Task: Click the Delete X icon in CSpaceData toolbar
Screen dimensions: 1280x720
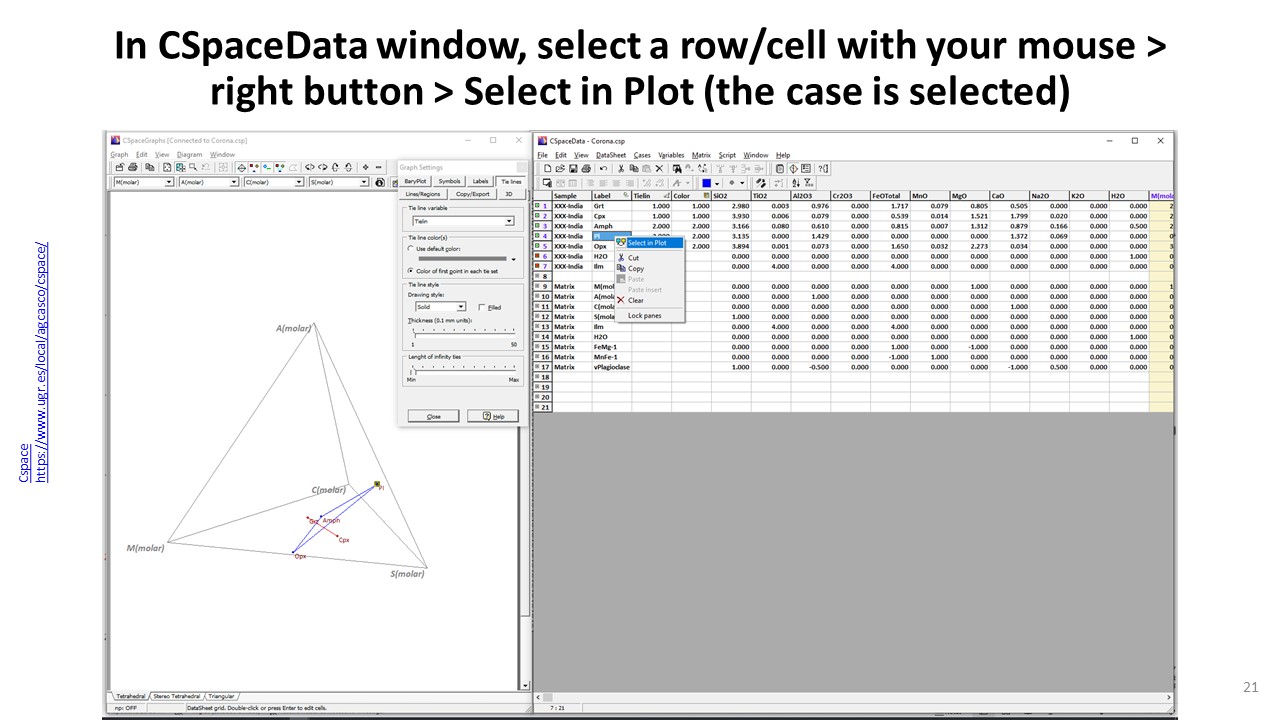Action: point(659,169)
